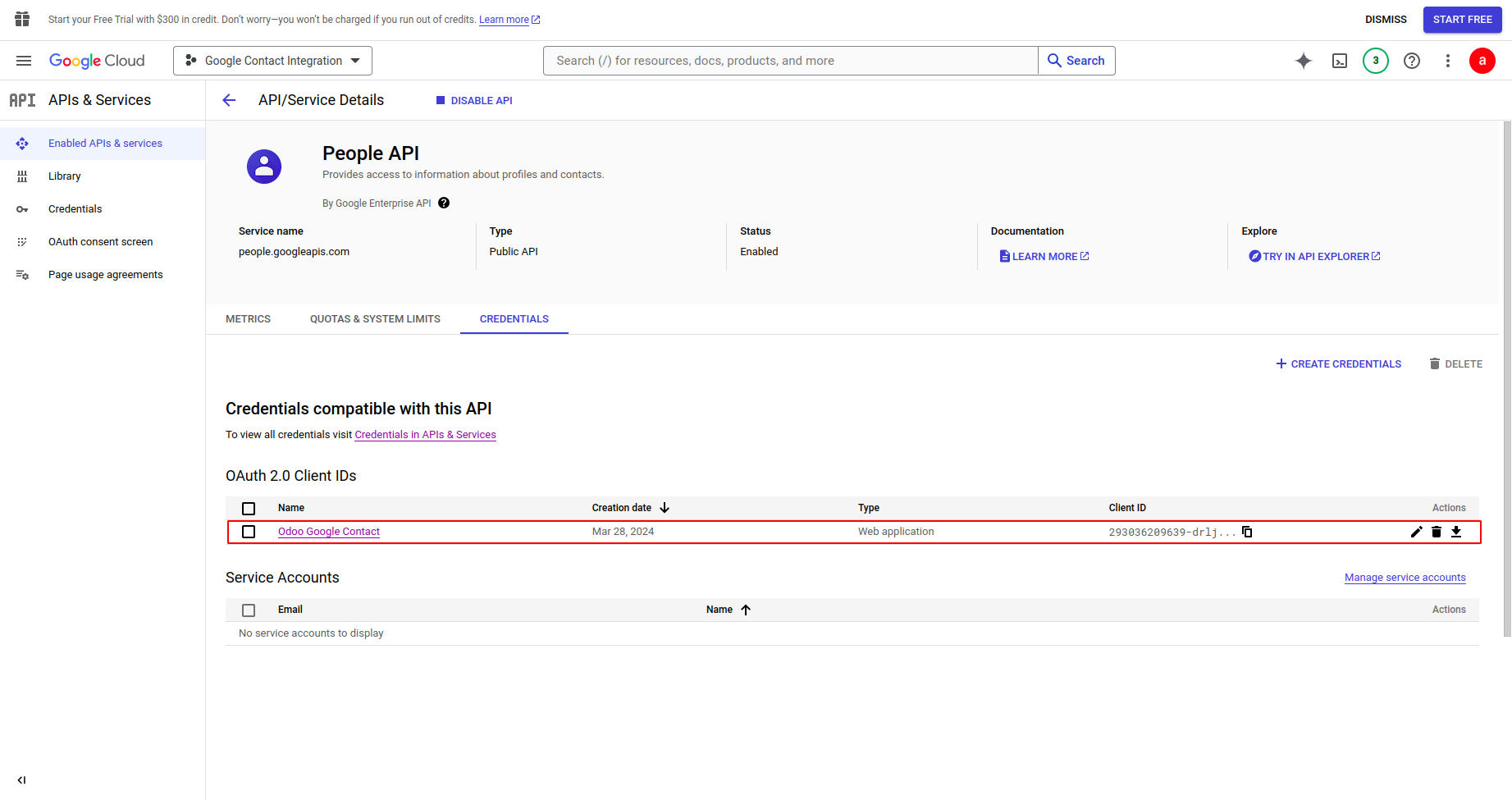Viewport: 1512px width, 800px height.
Task: Select the Credentials tab
Action: coord(514,319)
